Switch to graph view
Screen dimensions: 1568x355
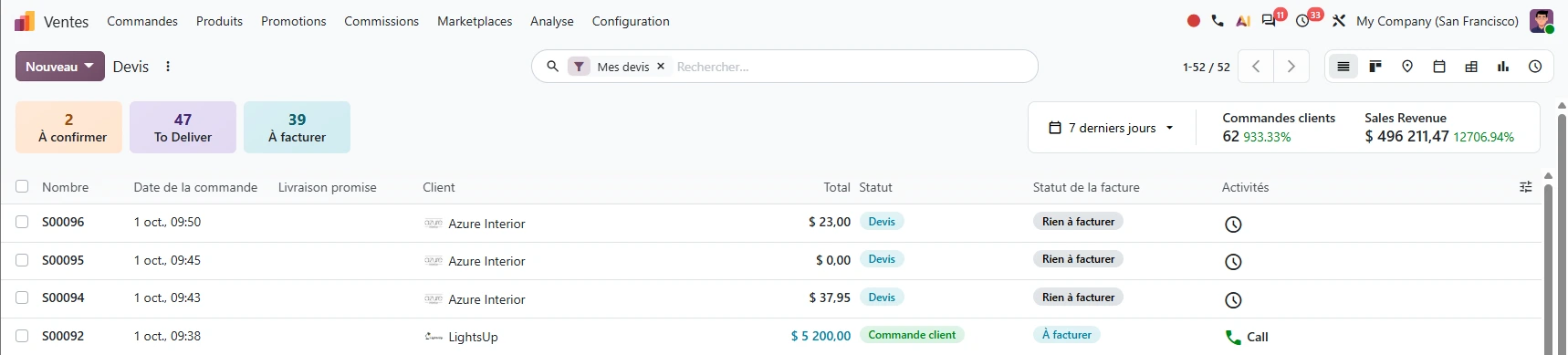1503,67
